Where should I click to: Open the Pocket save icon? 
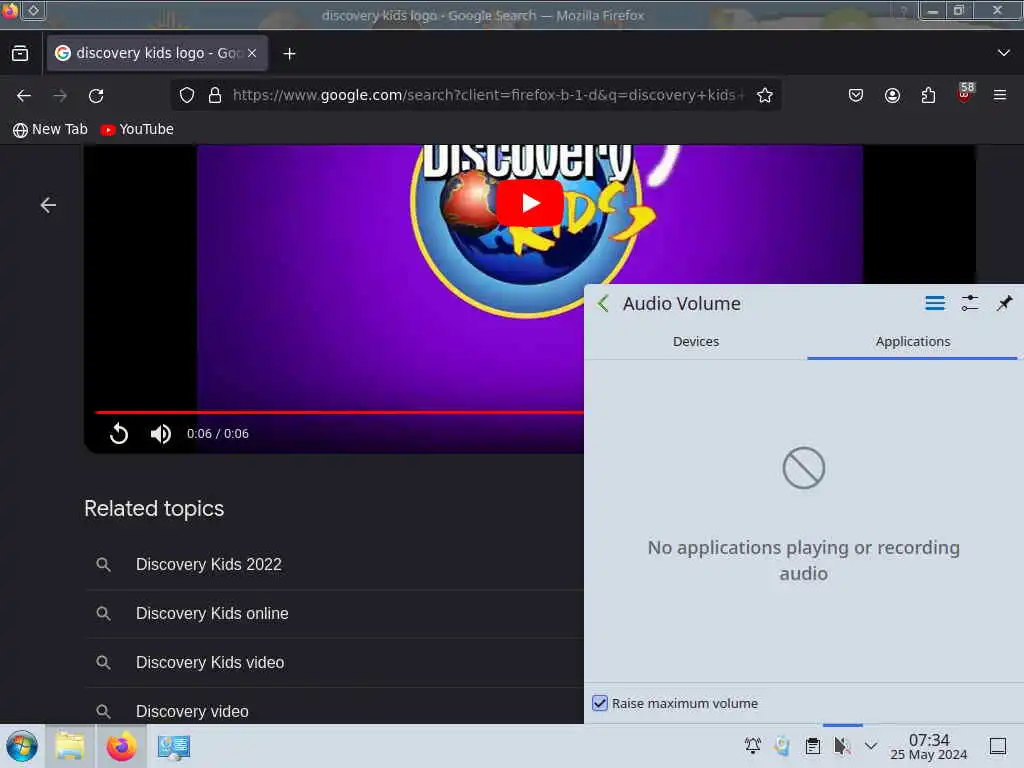point(856,95)
